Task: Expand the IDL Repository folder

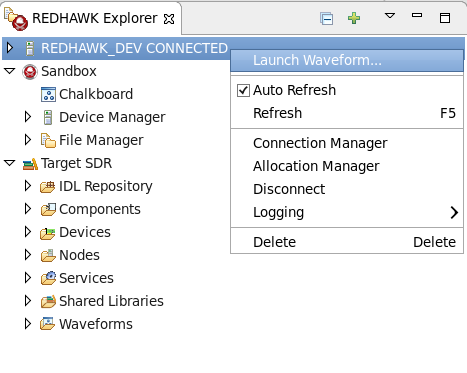Action: click(28, 186)
